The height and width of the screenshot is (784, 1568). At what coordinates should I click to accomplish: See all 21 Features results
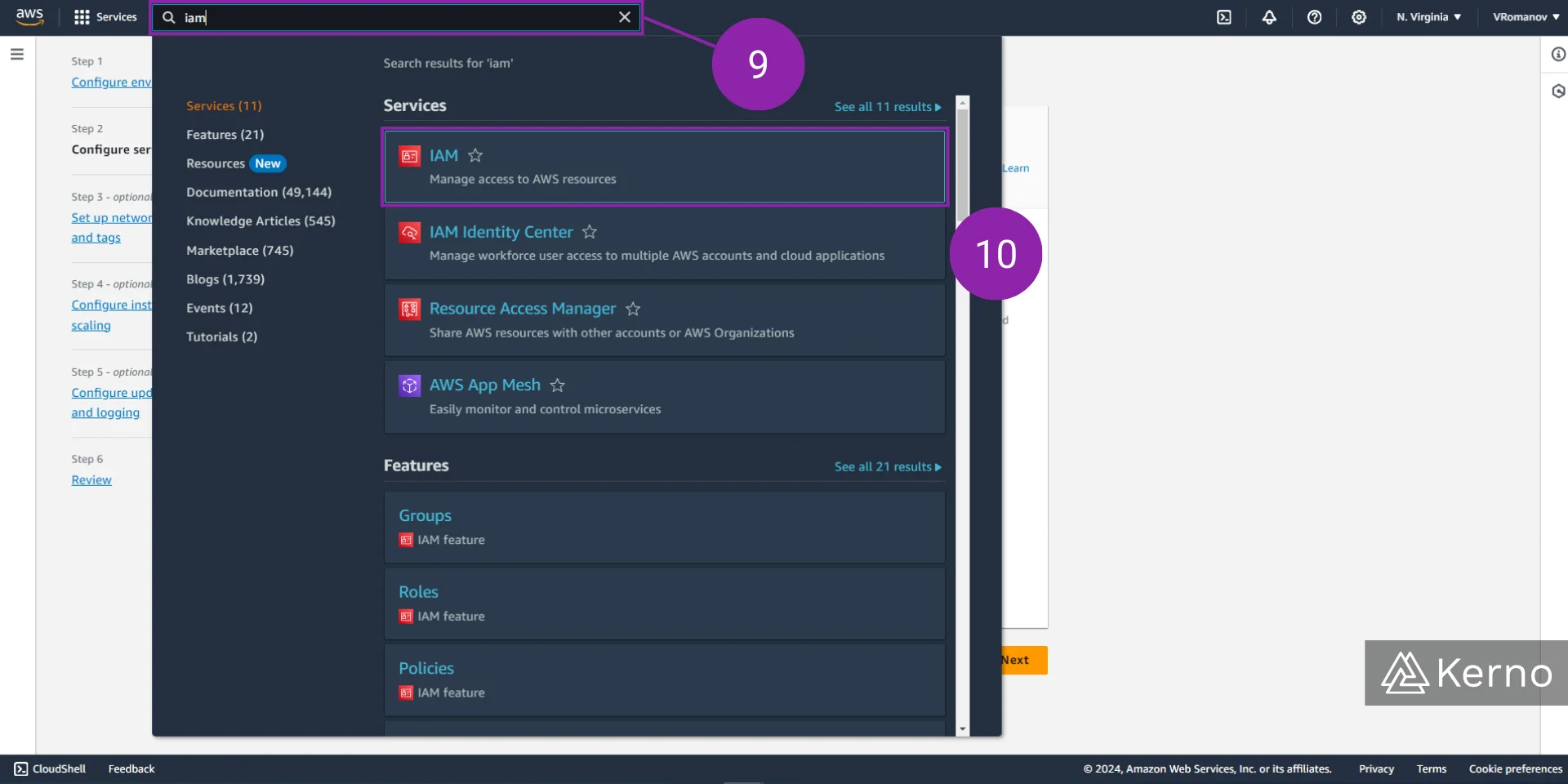click(888, 467)
